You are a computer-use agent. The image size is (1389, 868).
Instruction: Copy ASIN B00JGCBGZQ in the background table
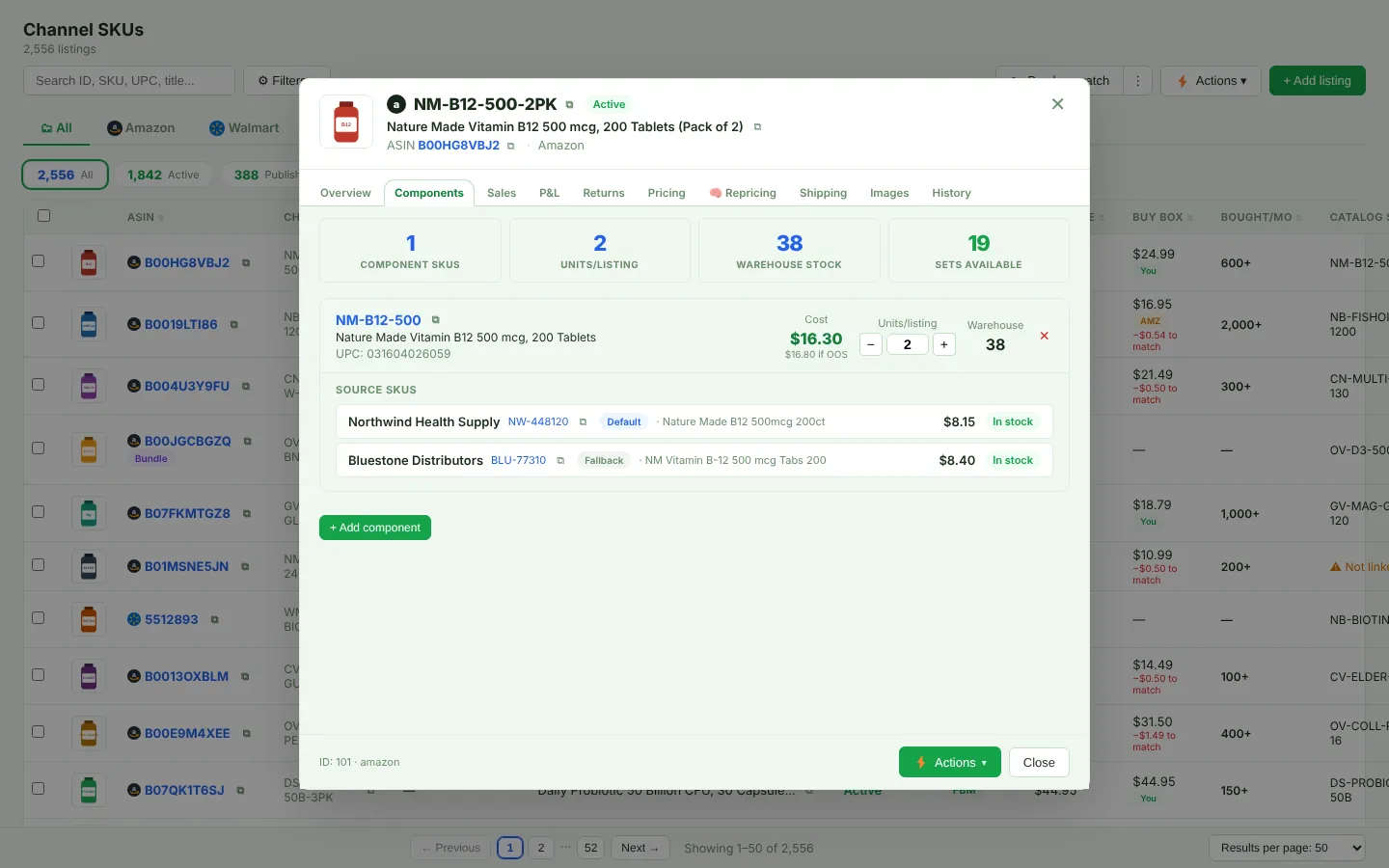click(x=248, y=441)
